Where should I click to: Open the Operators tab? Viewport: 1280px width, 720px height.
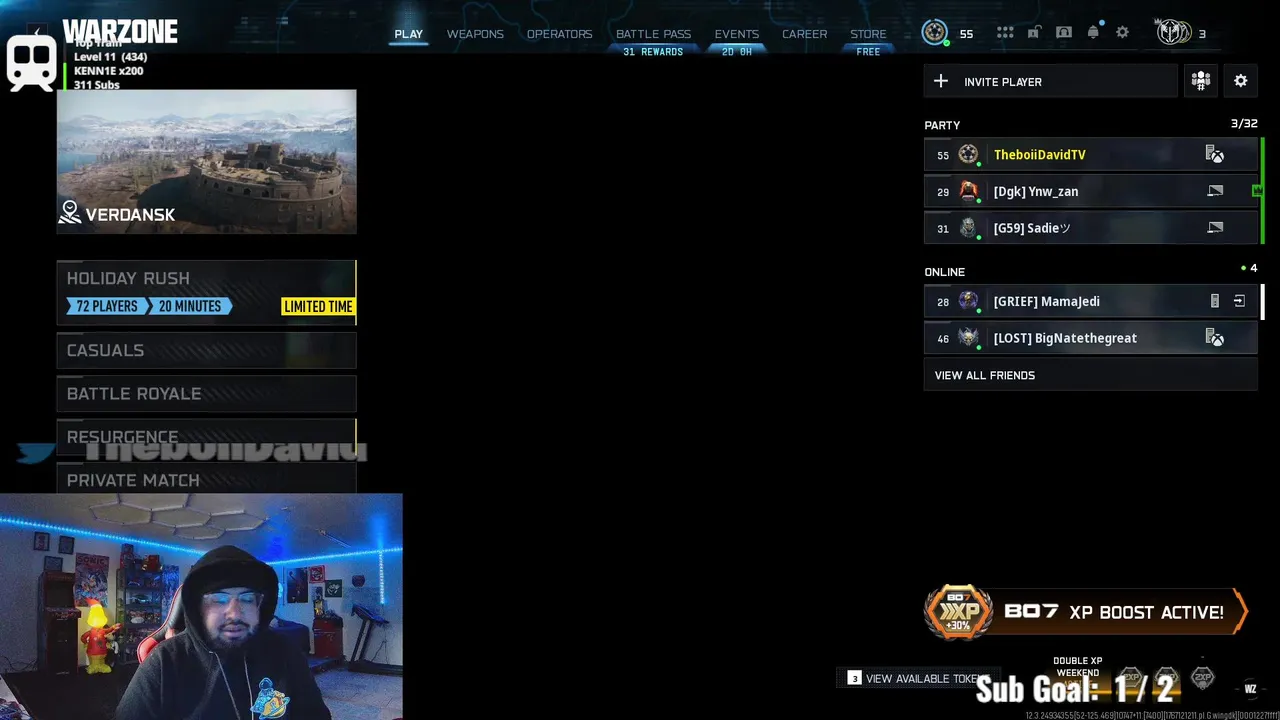pos(559,34)
